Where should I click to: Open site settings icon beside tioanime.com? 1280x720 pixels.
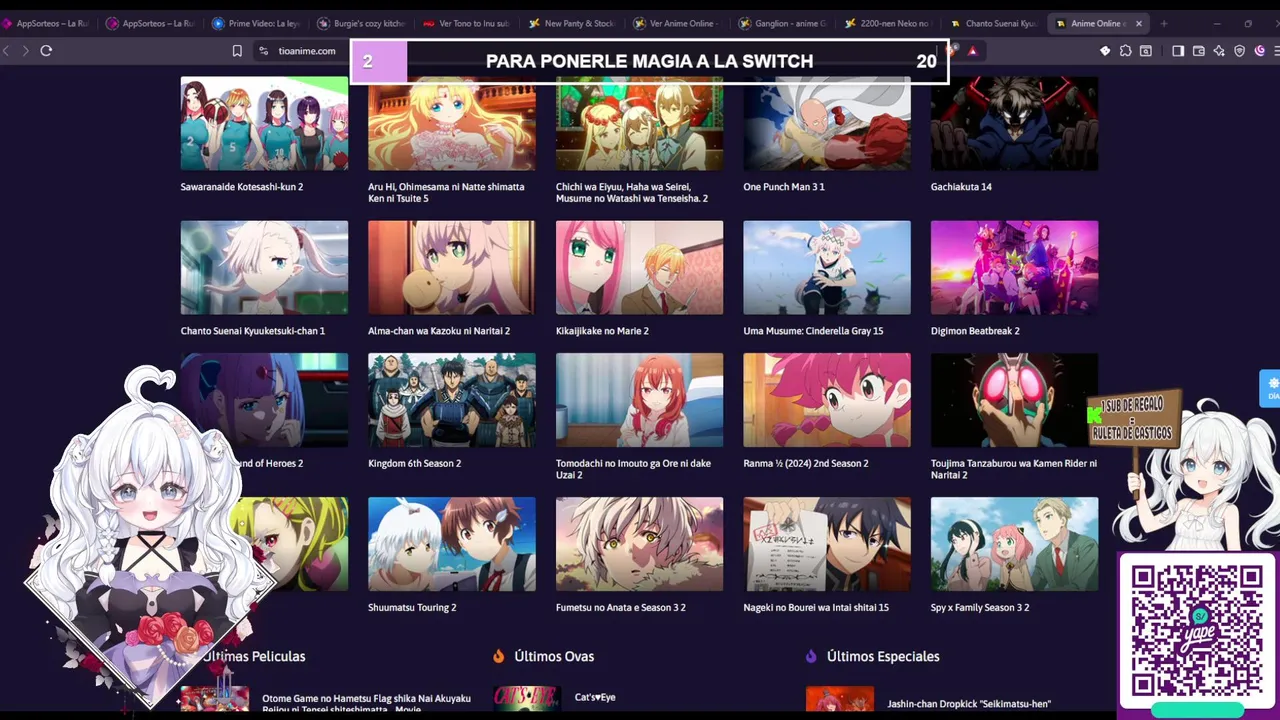(263, 51)
